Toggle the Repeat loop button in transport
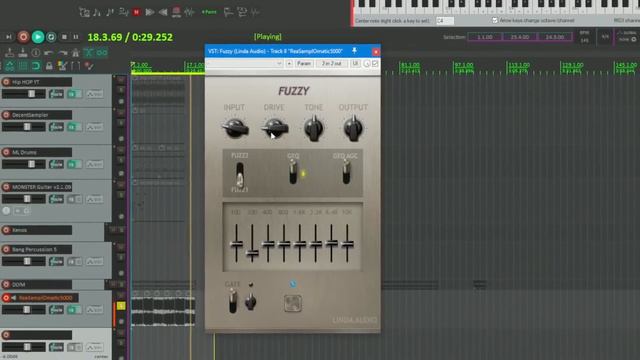The image size is (640, 360). pyautogui.click(x=51, y=37)
